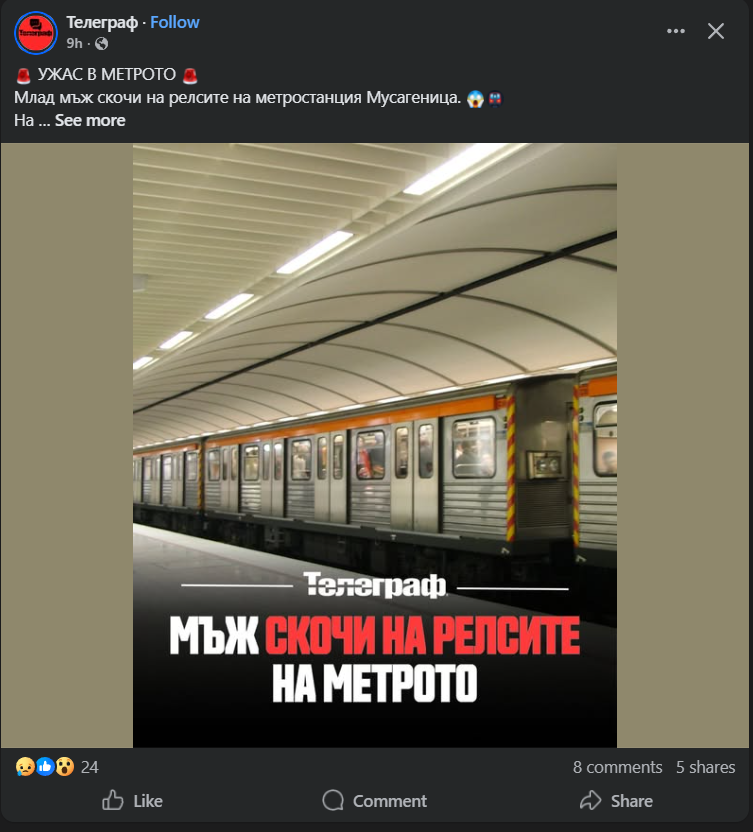Click the wow reaction emoji icon
This screenshot has height=832, width=753.
[65, 767]
